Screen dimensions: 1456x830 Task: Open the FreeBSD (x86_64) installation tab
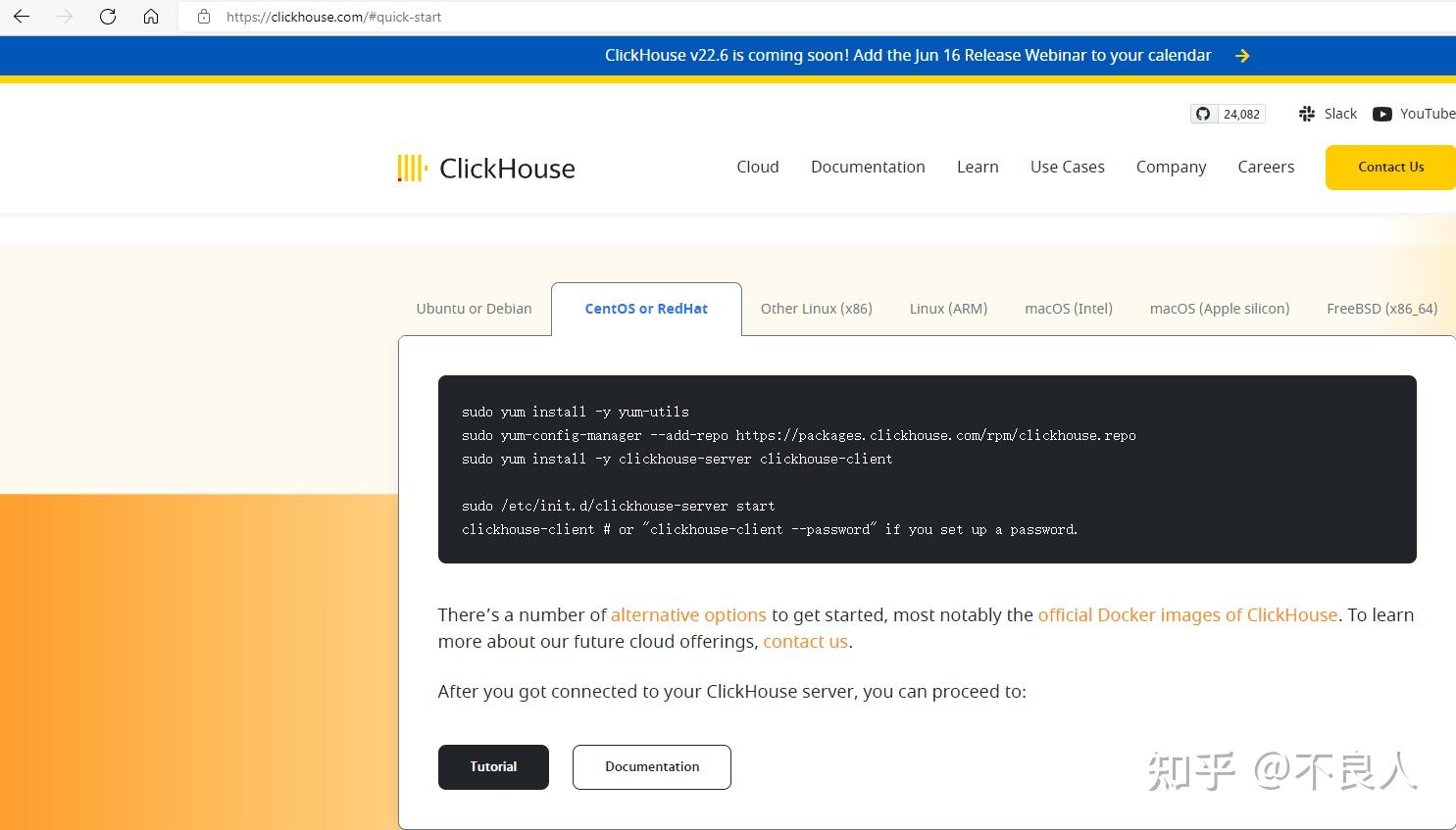tap(1381, 308)
